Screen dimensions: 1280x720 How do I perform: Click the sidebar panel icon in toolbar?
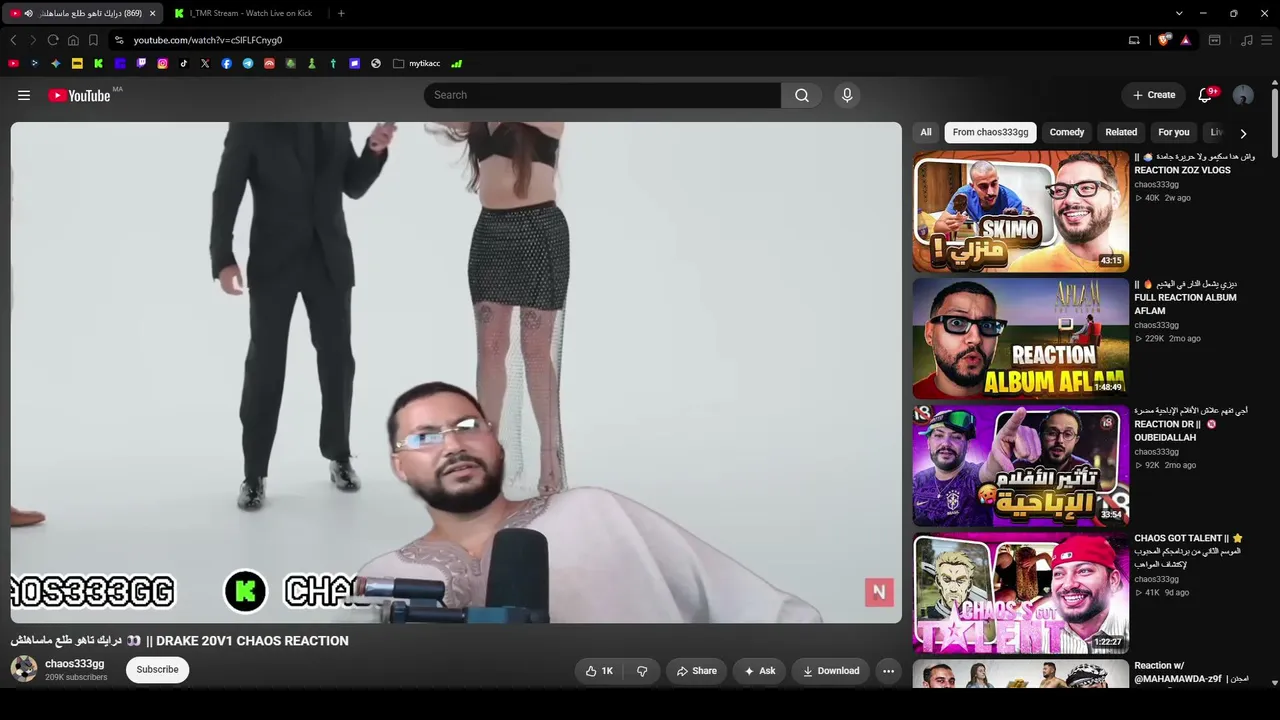point(1214,40)
